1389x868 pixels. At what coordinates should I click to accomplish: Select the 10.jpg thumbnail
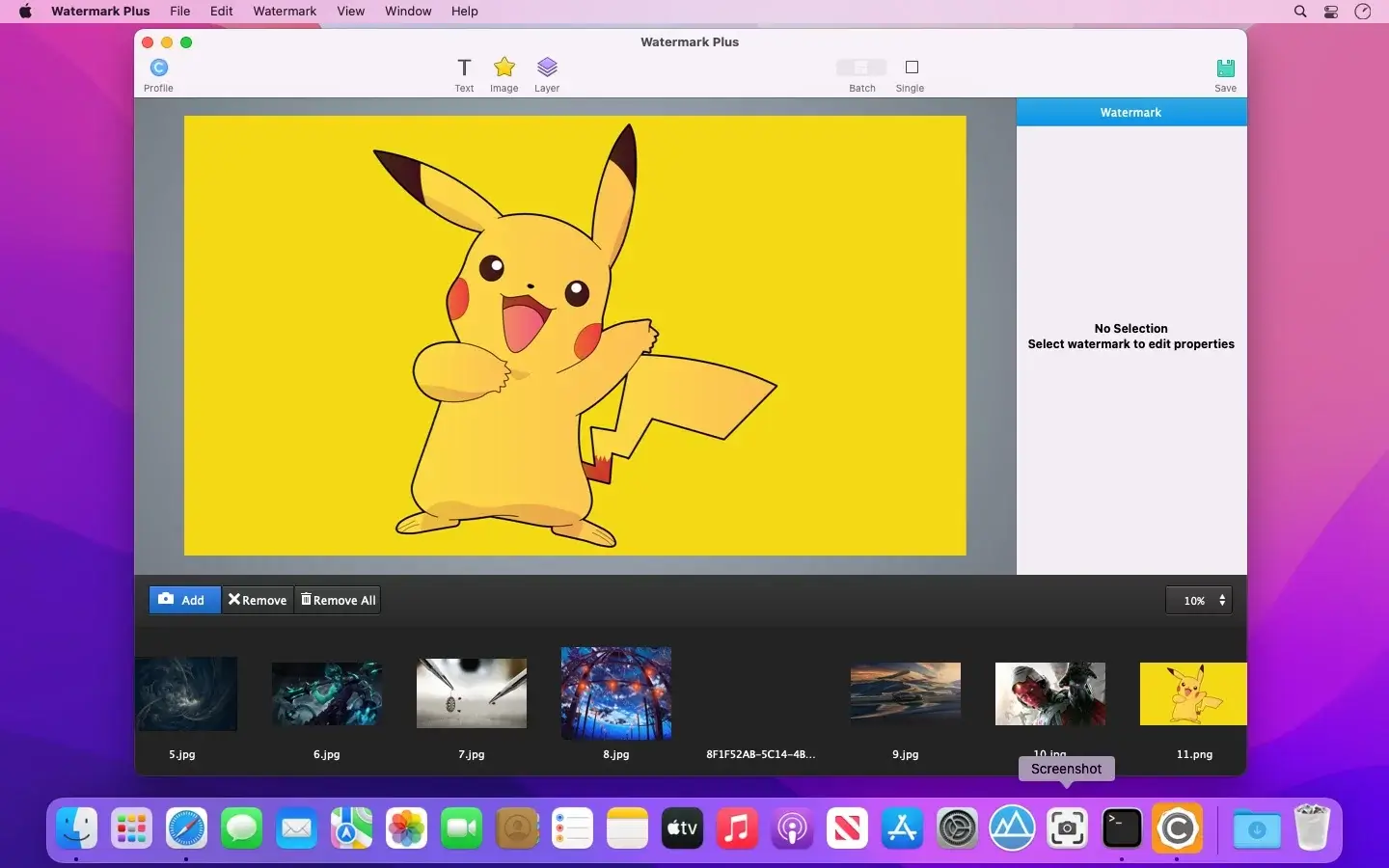(1050, 693)
